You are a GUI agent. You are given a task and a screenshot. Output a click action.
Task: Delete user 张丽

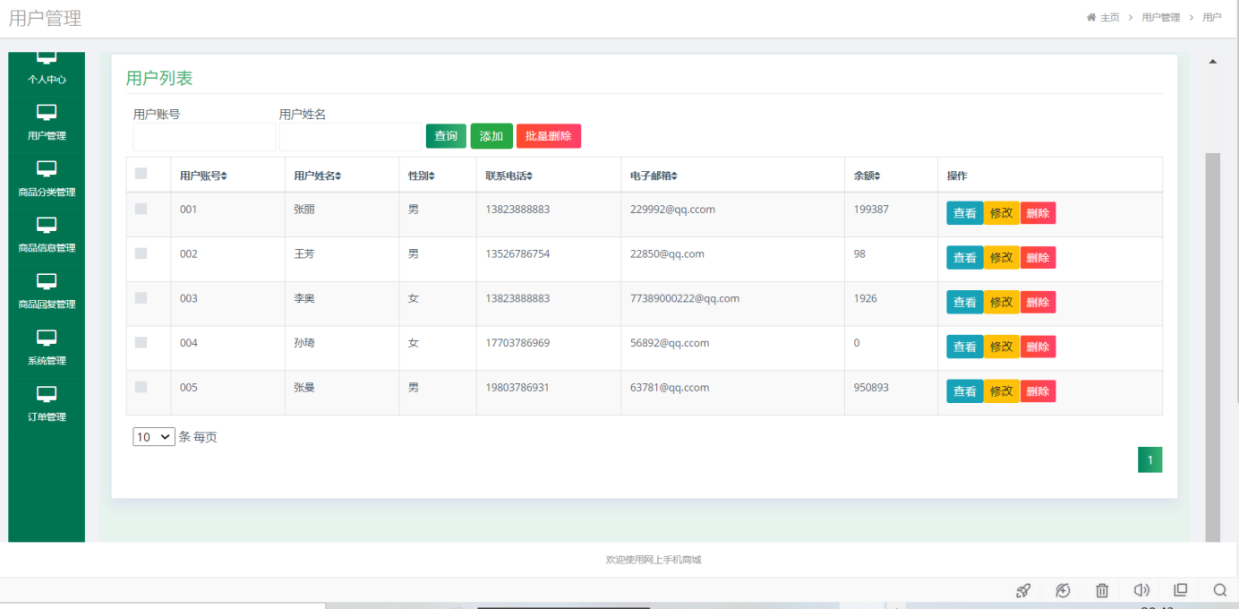(x=1038, y=213)
